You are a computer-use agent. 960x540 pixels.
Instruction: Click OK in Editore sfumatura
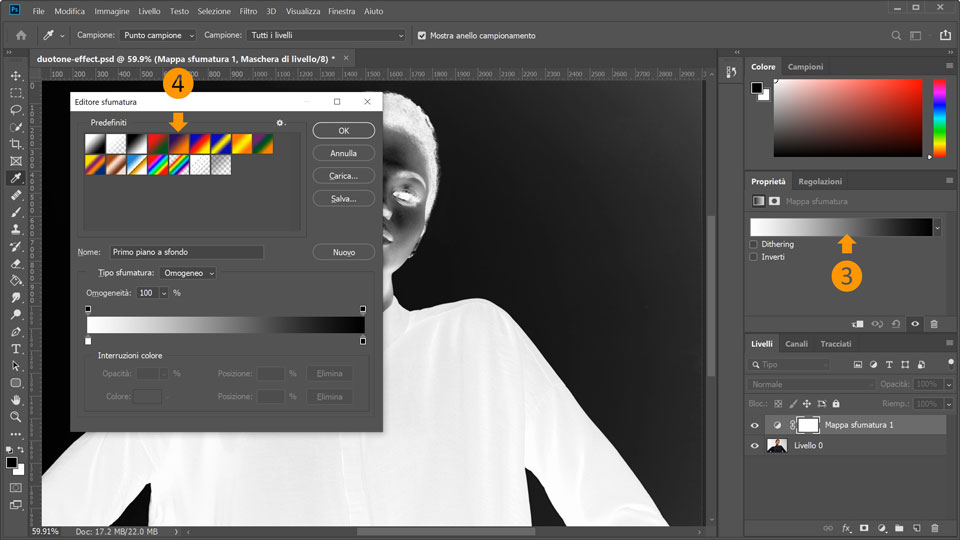coord(343,130)
